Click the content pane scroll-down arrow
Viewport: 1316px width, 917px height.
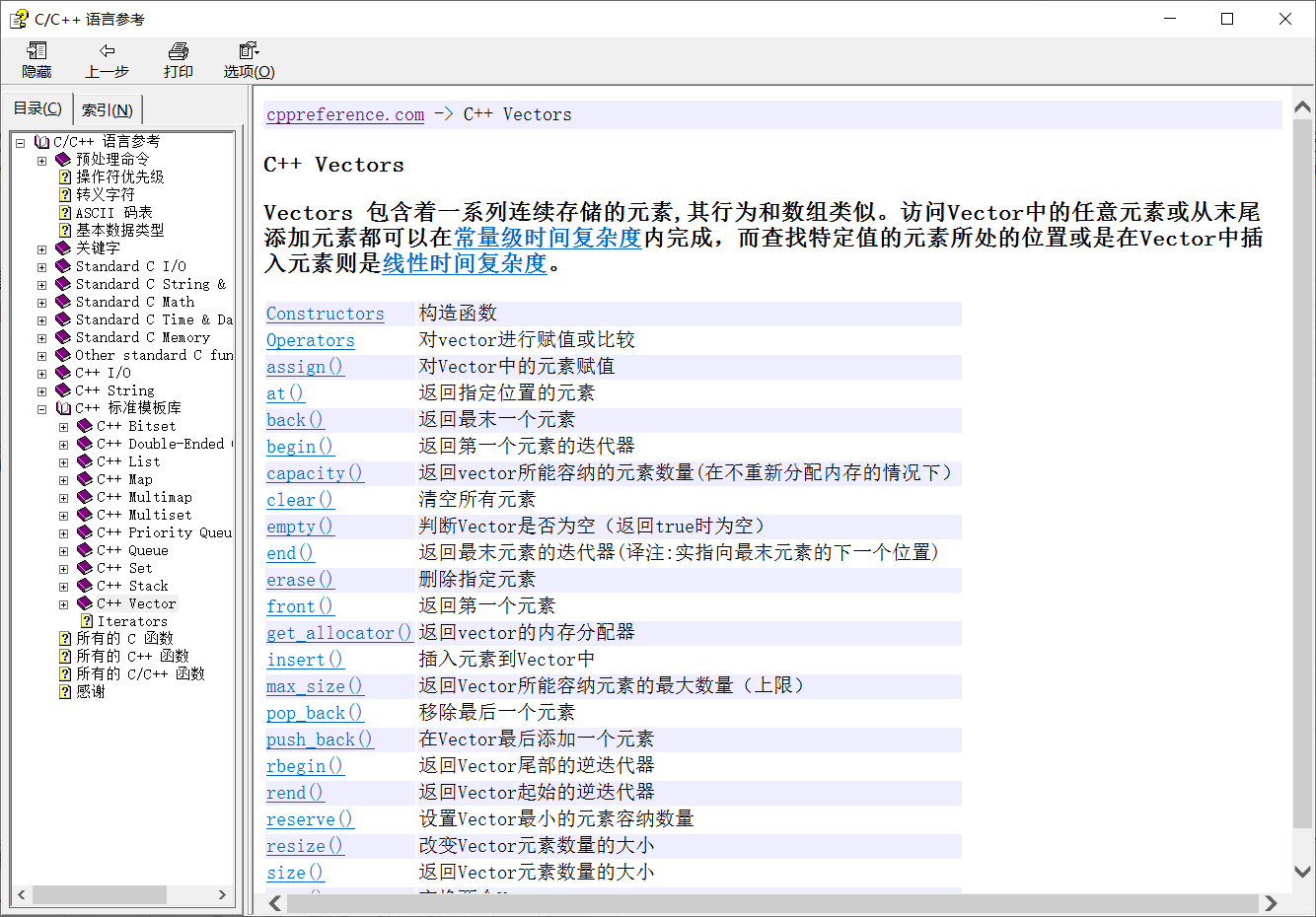tap(1302, 872)
